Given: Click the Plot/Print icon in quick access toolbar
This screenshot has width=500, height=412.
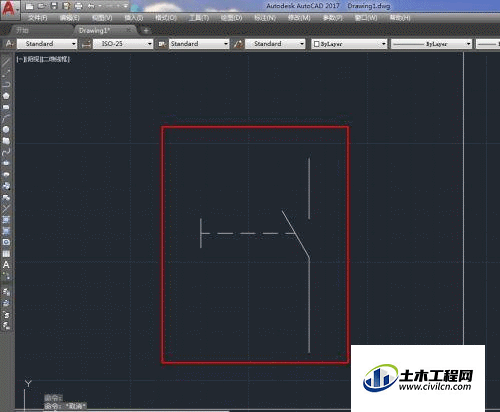Looking at the screenshot, I should (x=78, y=6).
